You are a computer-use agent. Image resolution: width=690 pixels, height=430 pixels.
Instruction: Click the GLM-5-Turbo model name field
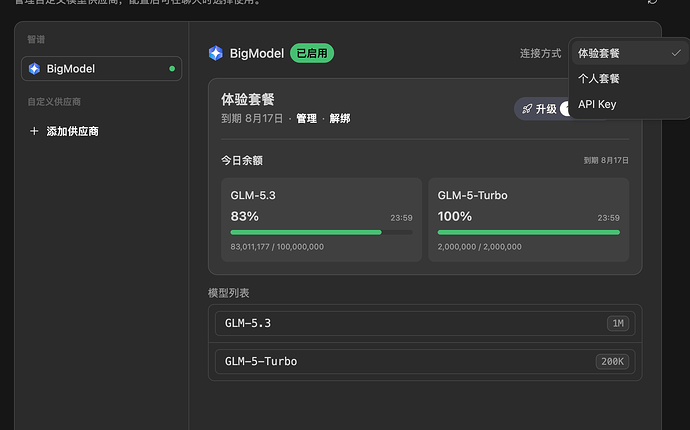point(425,362)
